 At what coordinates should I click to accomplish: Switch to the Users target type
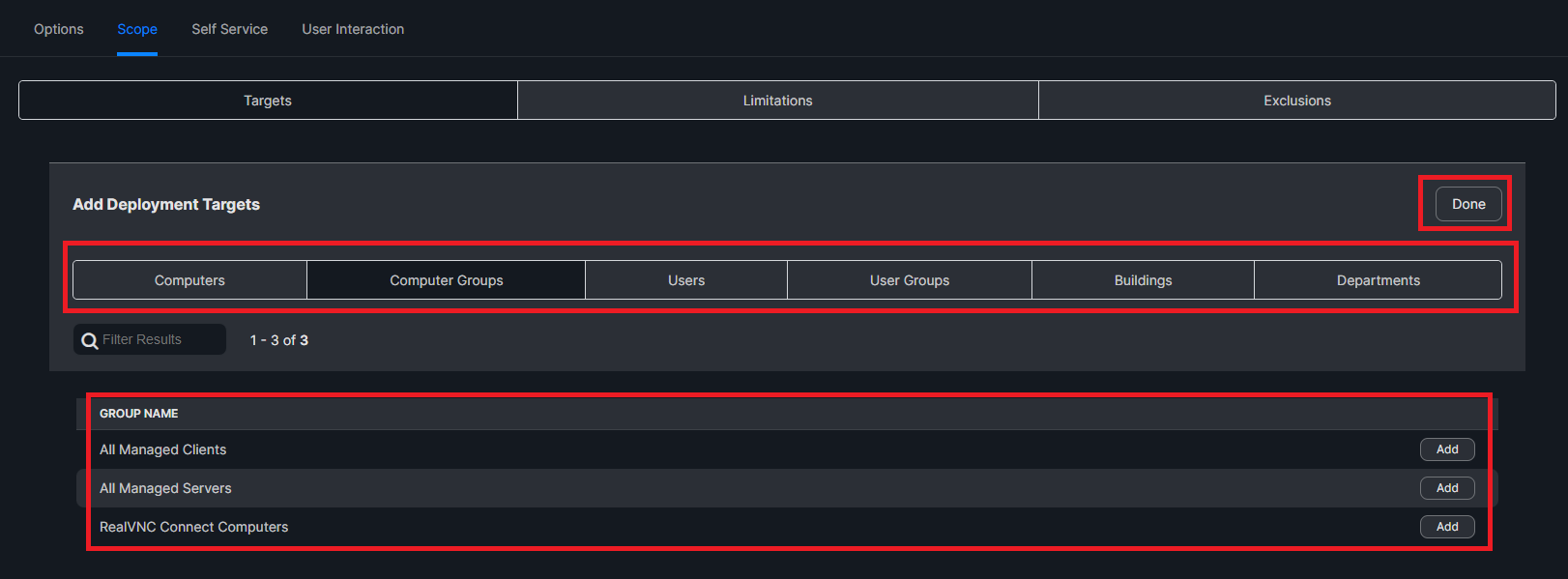pos(686,280)
